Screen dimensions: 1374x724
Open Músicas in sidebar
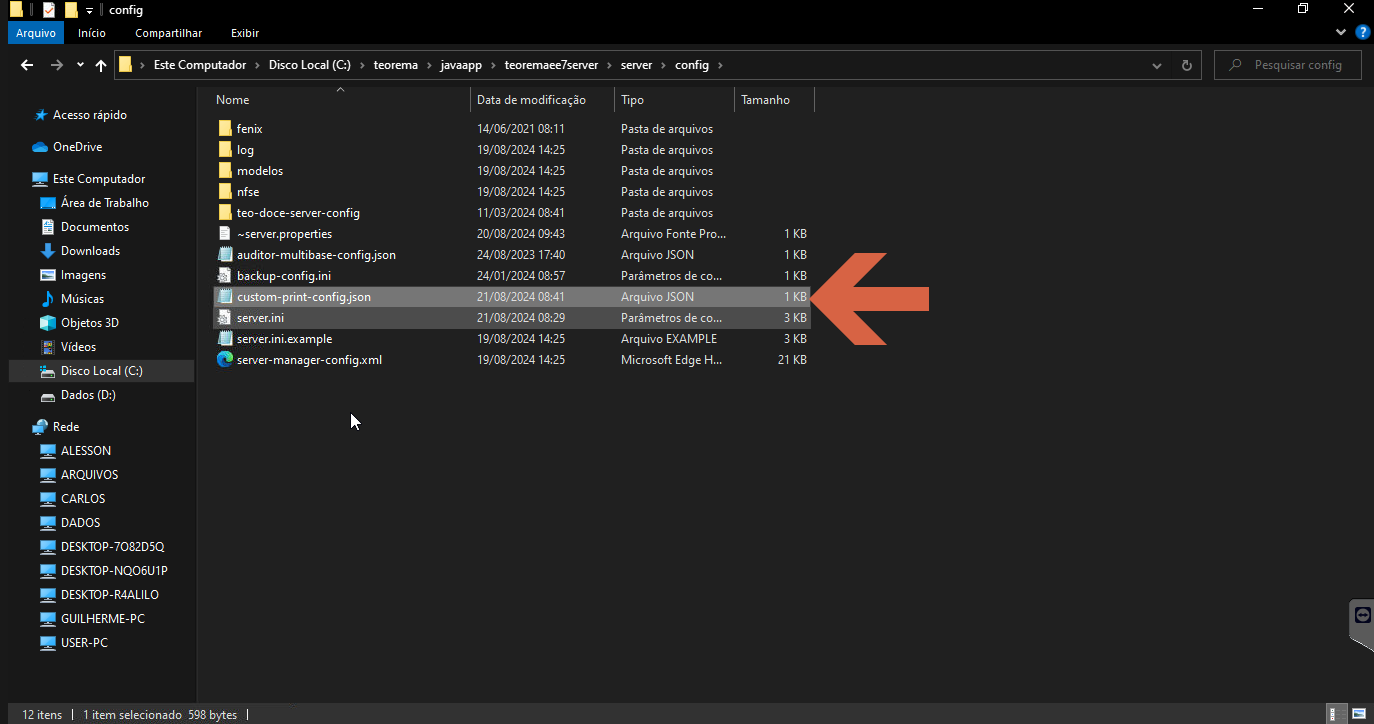pos(82,299)
